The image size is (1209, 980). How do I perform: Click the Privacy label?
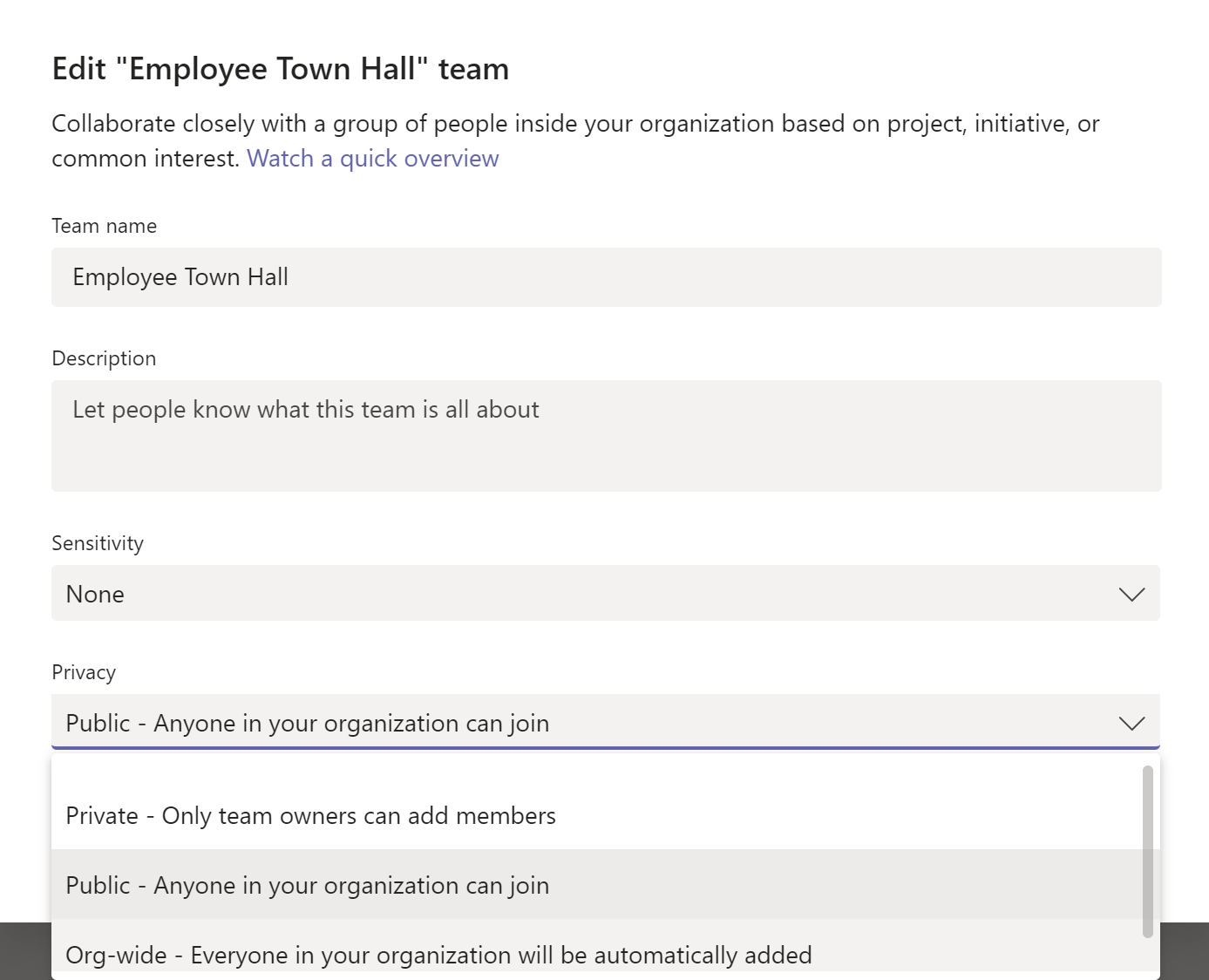point(84,672)
